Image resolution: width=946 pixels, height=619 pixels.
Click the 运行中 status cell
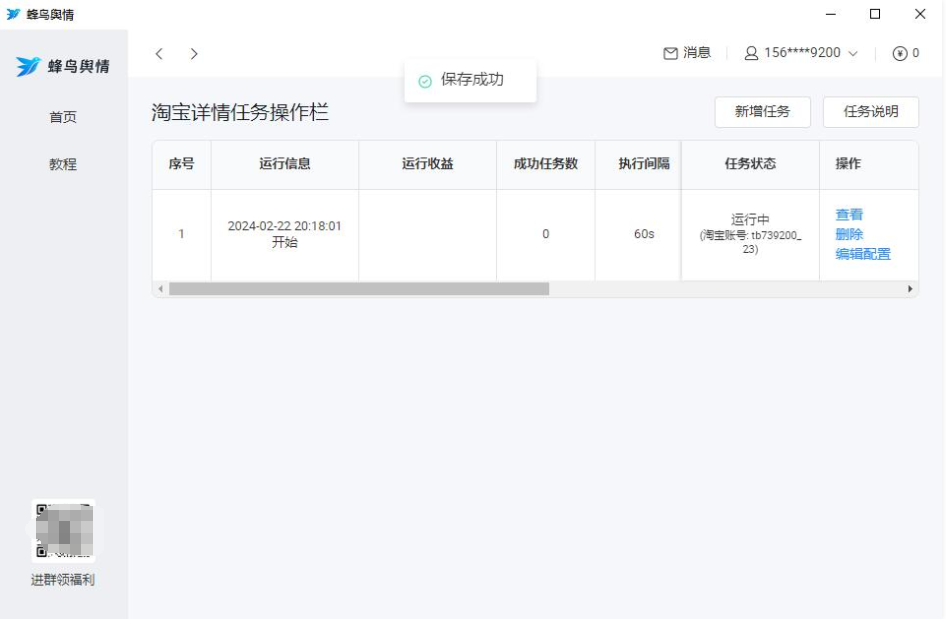751,234
